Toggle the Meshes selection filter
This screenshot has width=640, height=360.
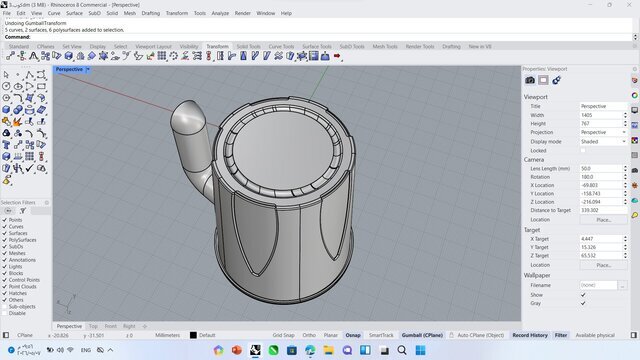pyautogui.click(x=4, y=253)
